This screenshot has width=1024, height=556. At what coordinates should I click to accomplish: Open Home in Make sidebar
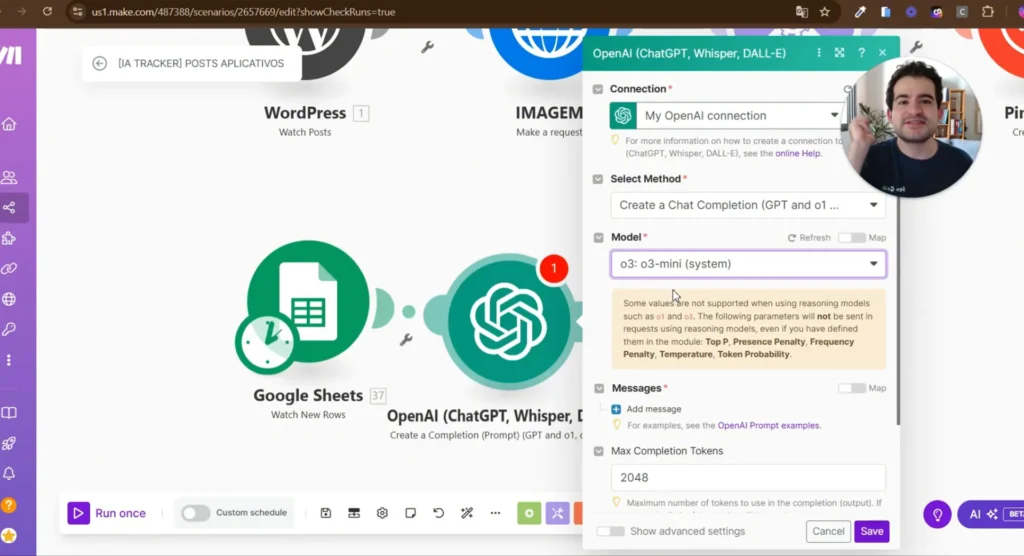click(x=9, y=123)
